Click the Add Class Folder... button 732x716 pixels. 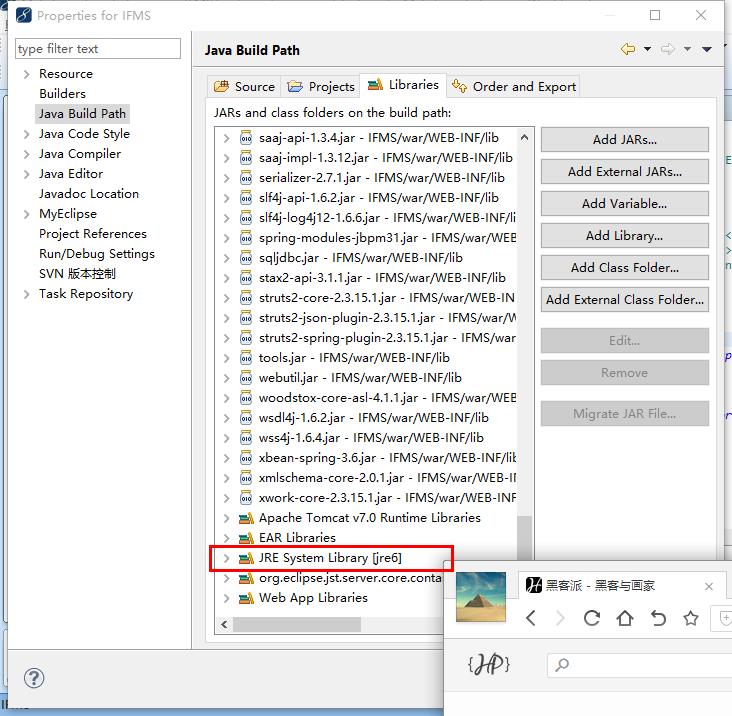tap(624, 268)
